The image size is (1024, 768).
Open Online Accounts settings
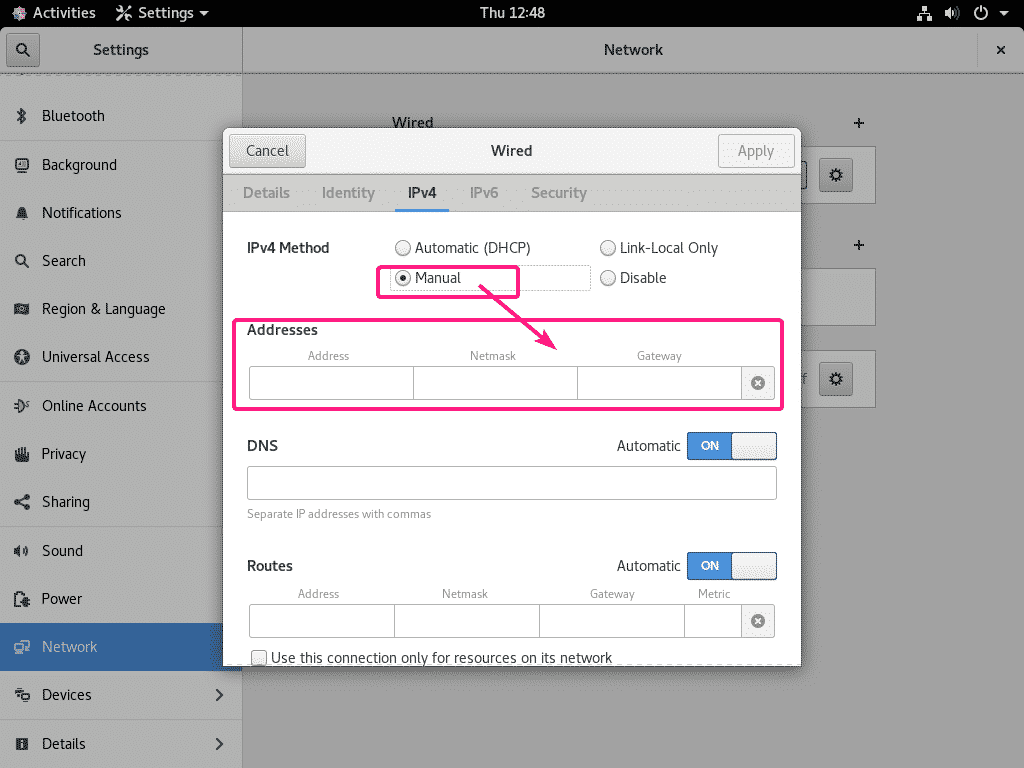pos(121,406)
